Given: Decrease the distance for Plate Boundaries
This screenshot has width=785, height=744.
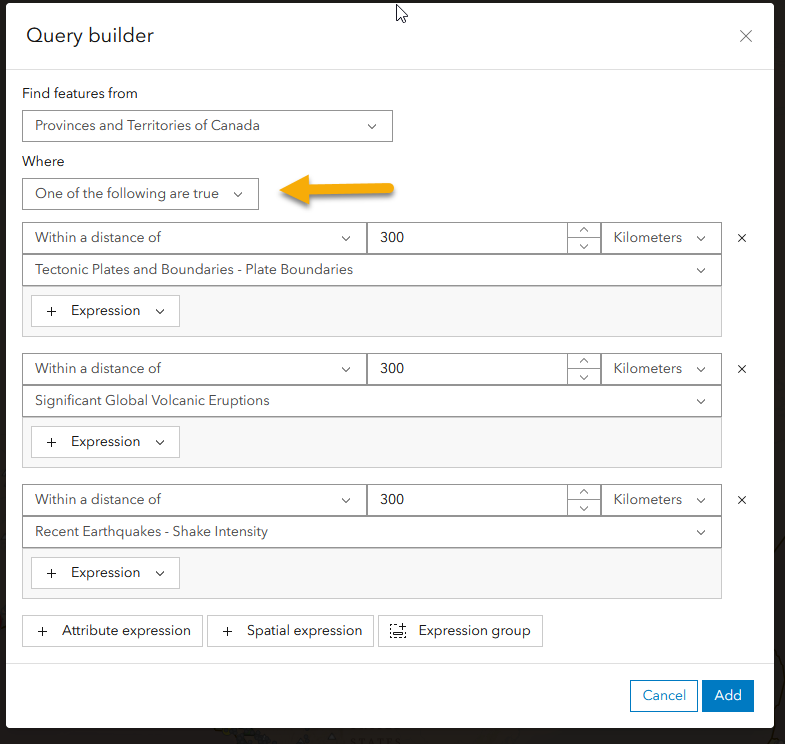Looking at the screenshot, I should click(x=584, y=246).
